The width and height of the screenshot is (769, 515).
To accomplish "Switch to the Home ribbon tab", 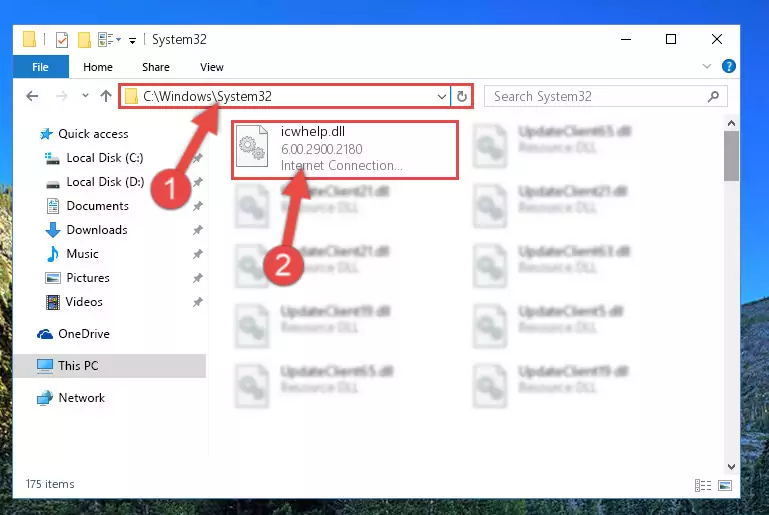I will pos(98,67).
